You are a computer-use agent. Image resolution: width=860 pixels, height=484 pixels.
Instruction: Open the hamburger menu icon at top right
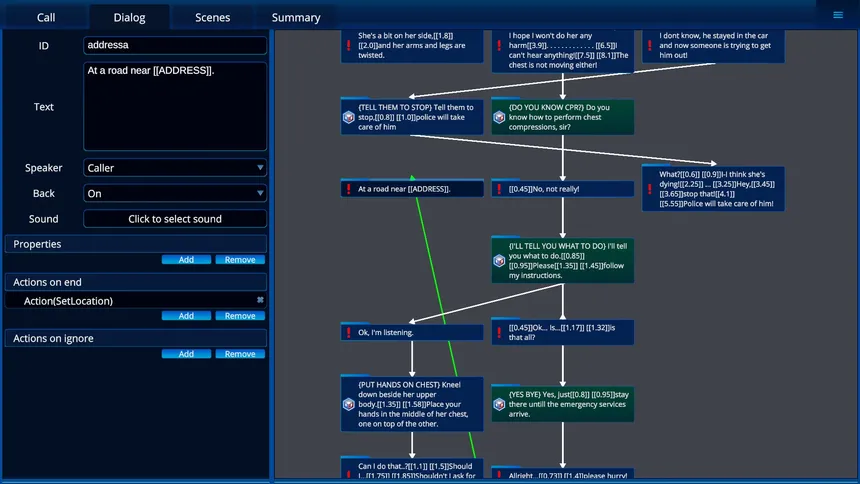point(838,15)
